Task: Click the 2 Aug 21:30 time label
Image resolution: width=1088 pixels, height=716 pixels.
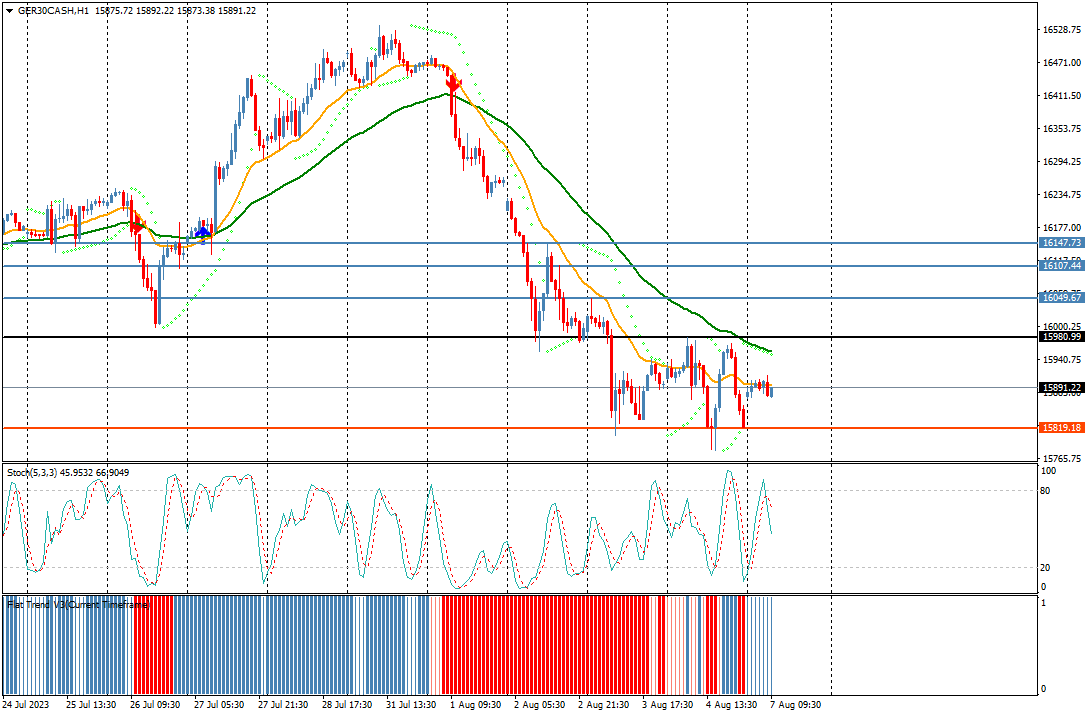Action: click(x=604, y=704)
